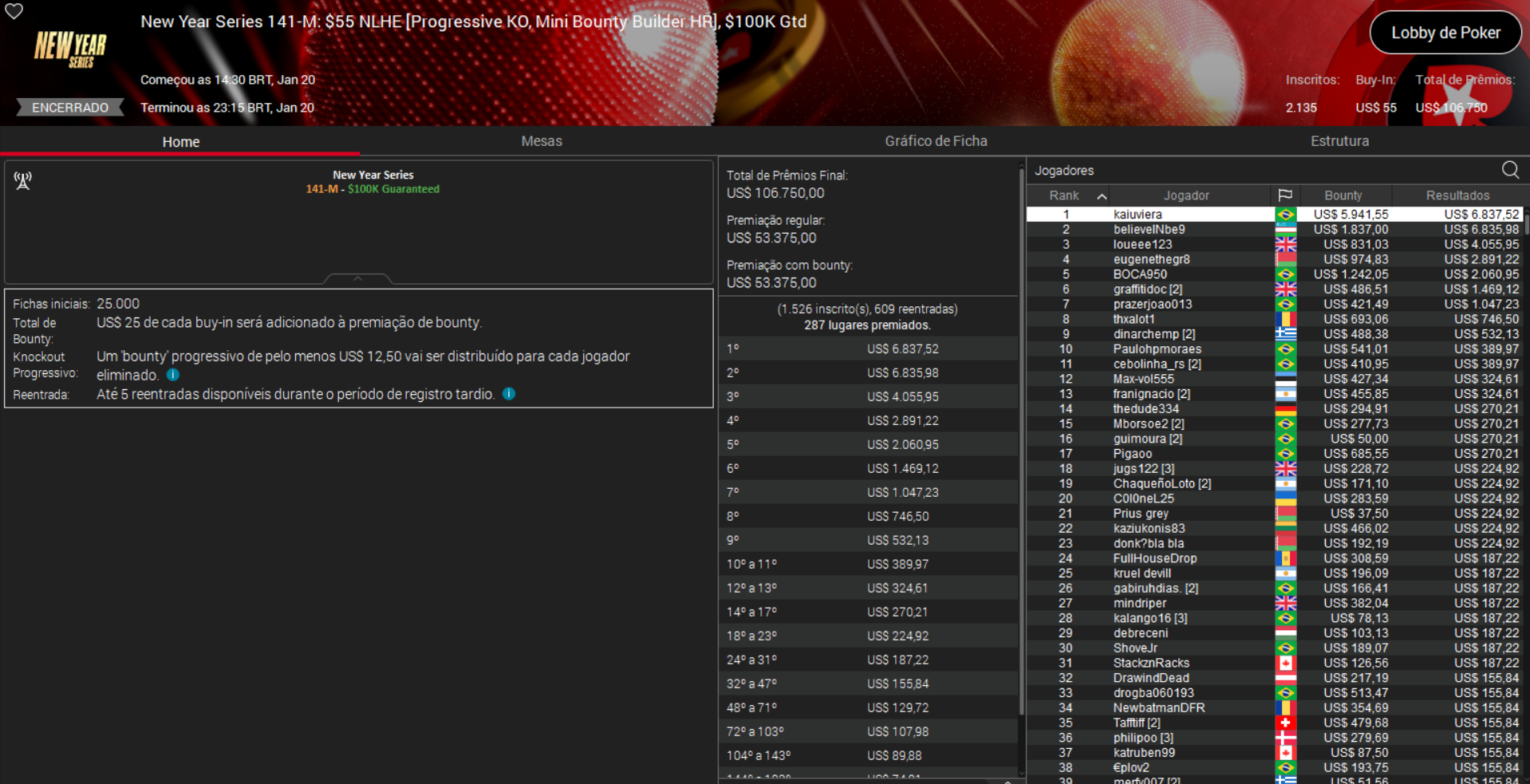Collapse the tournament description panel chevron
Screen dimensions: 1530x784
coord(357,278)
